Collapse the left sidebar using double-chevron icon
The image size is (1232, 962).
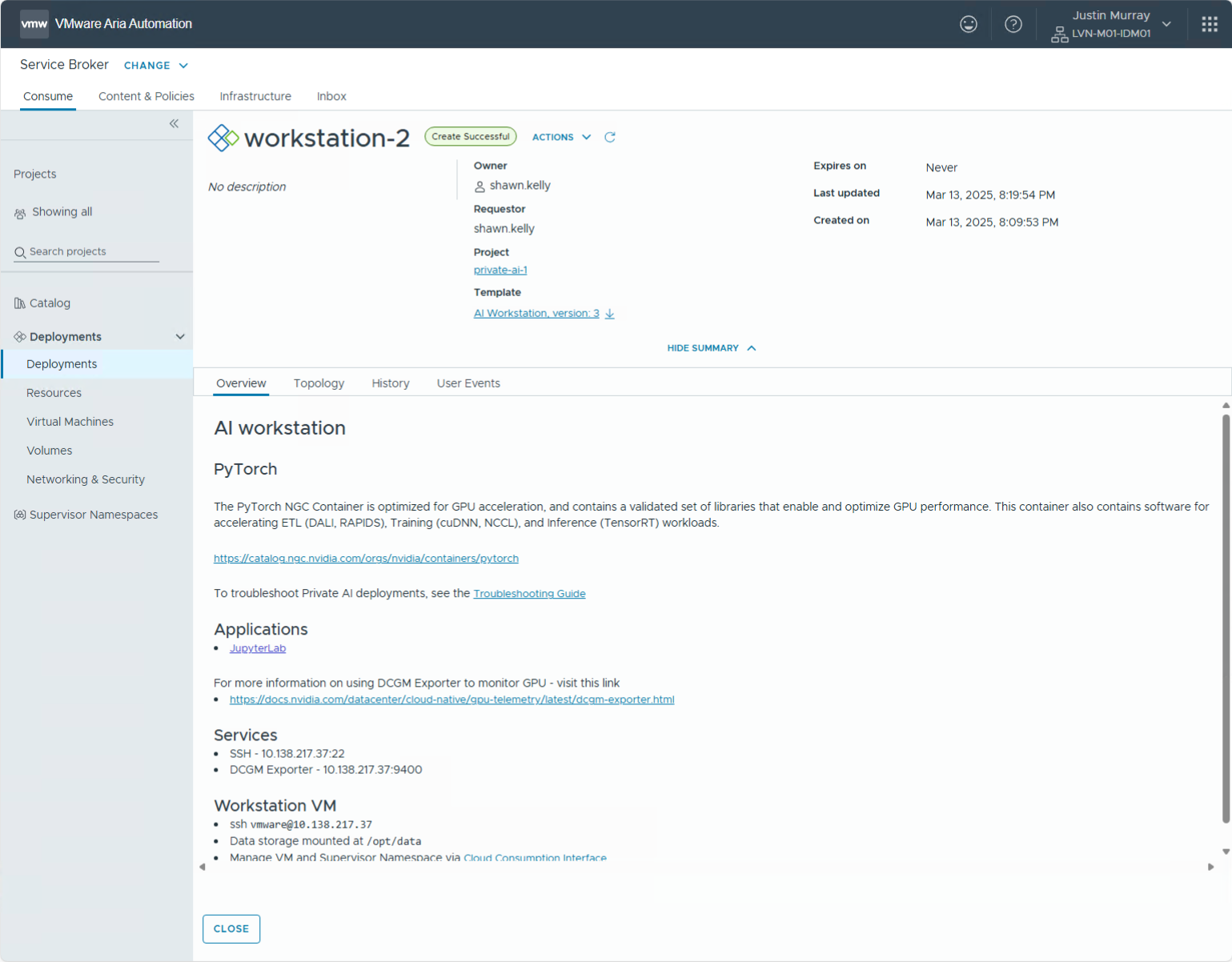(174, 123)
